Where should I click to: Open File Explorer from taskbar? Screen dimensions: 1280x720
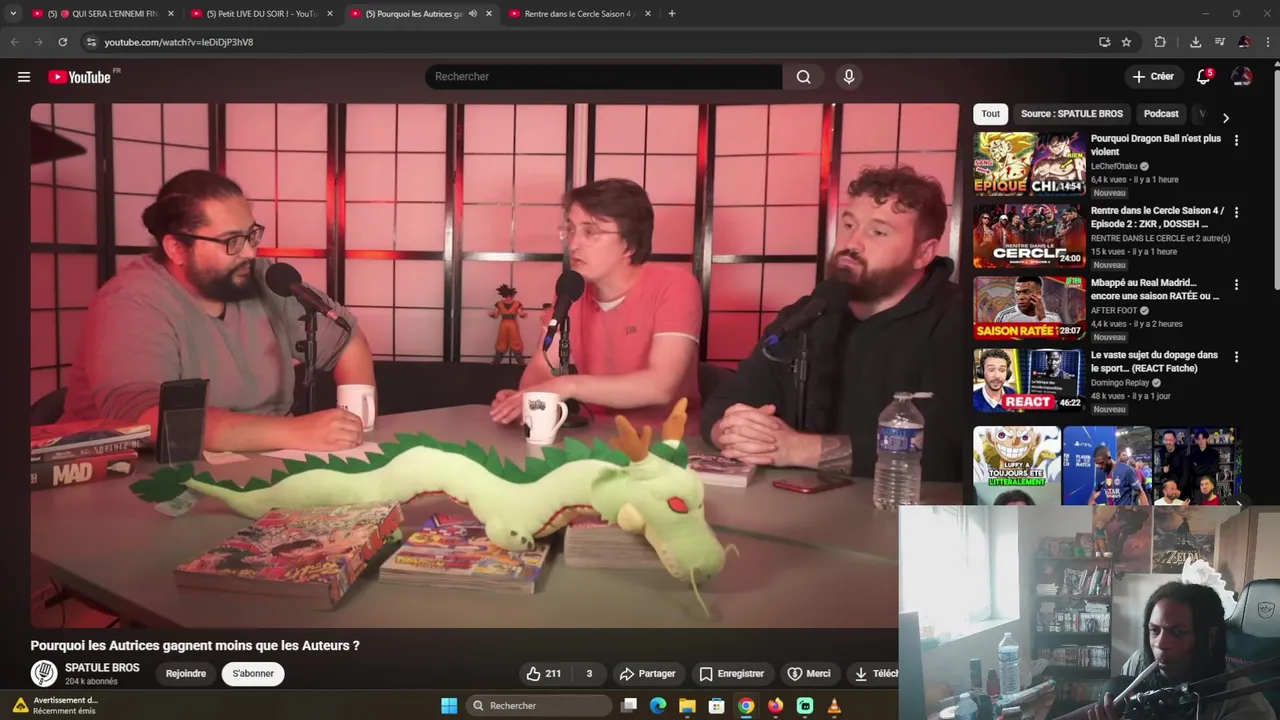(687, 706)
